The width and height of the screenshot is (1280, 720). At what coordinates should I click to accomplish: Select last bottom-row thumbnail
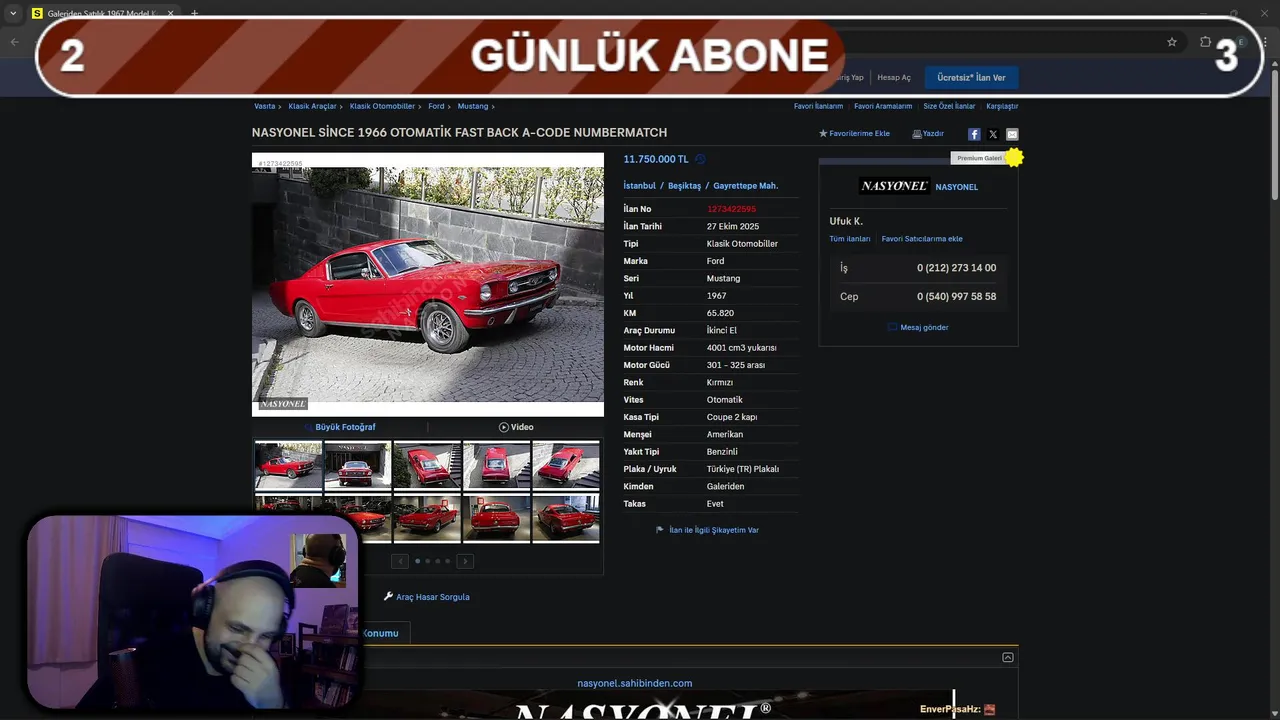point(566,518)
